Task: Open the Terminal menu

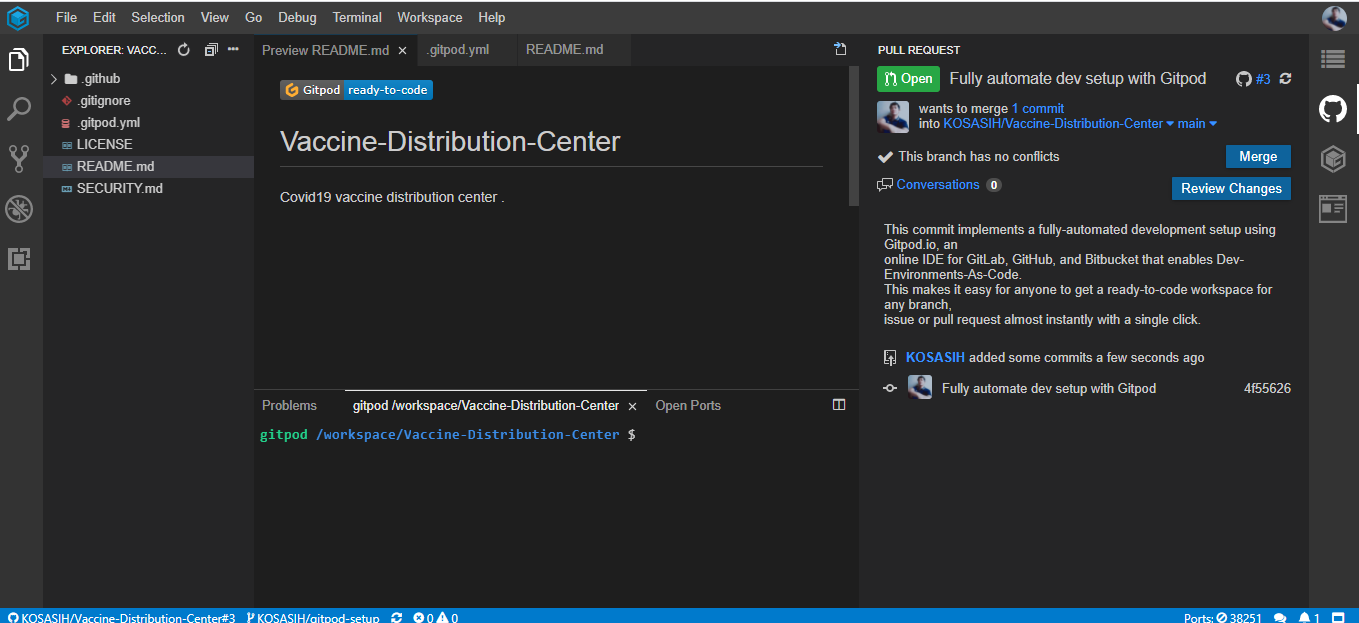Action: (357, 17)
